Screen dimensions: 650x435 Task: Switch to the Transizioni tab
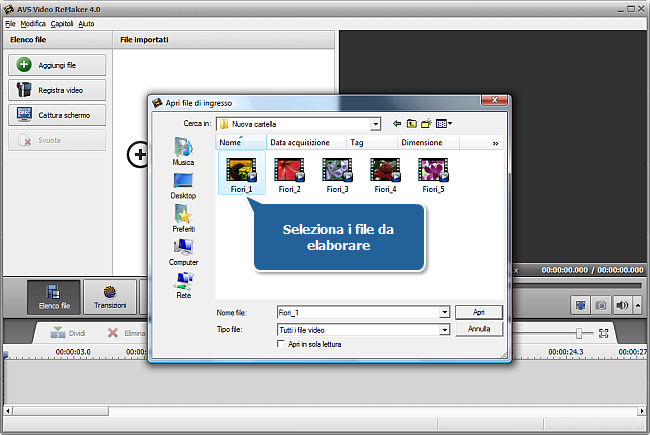click(x=110, y=297)
